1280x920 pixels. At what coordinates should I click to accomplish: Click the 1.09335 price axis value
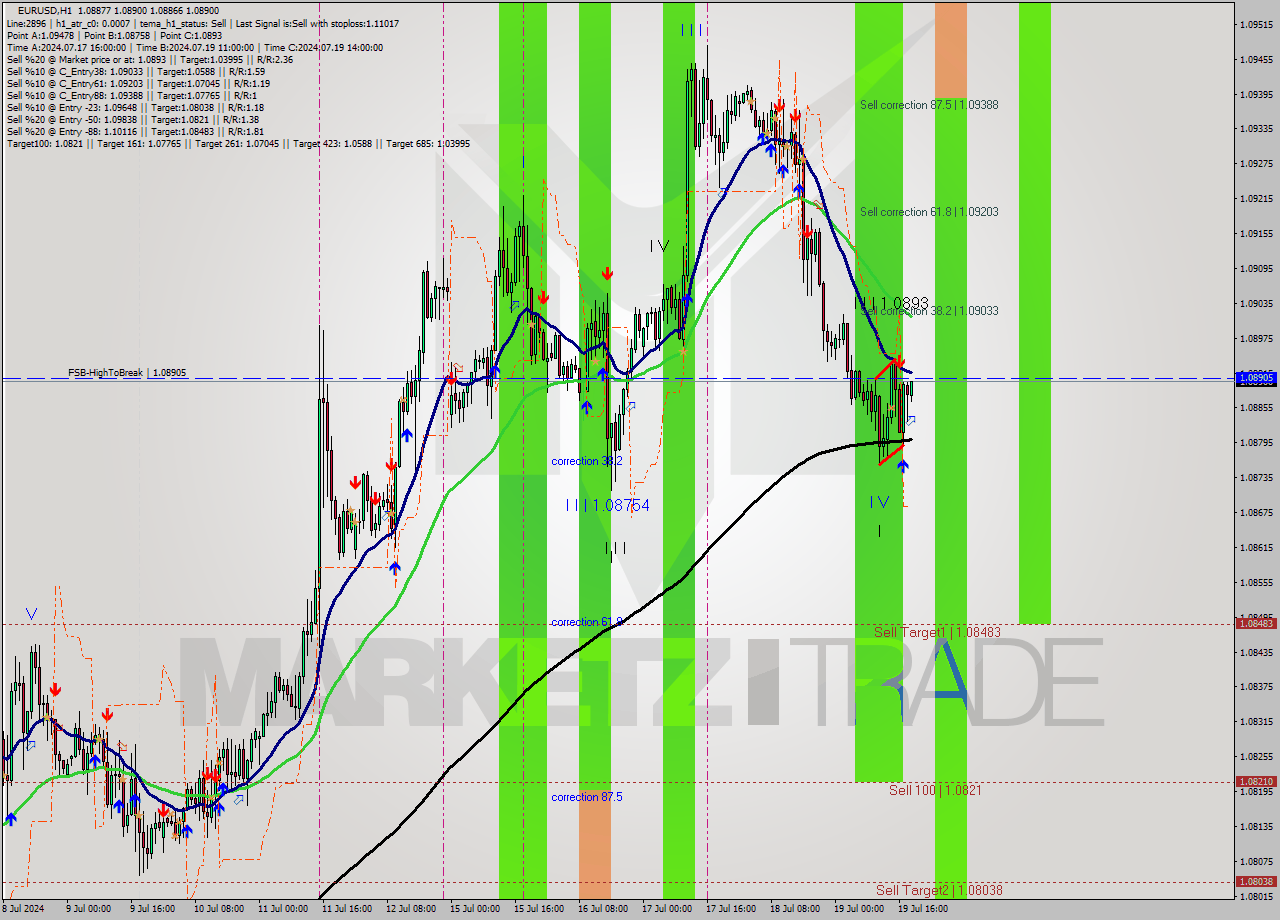click(x=1255, y=129)
